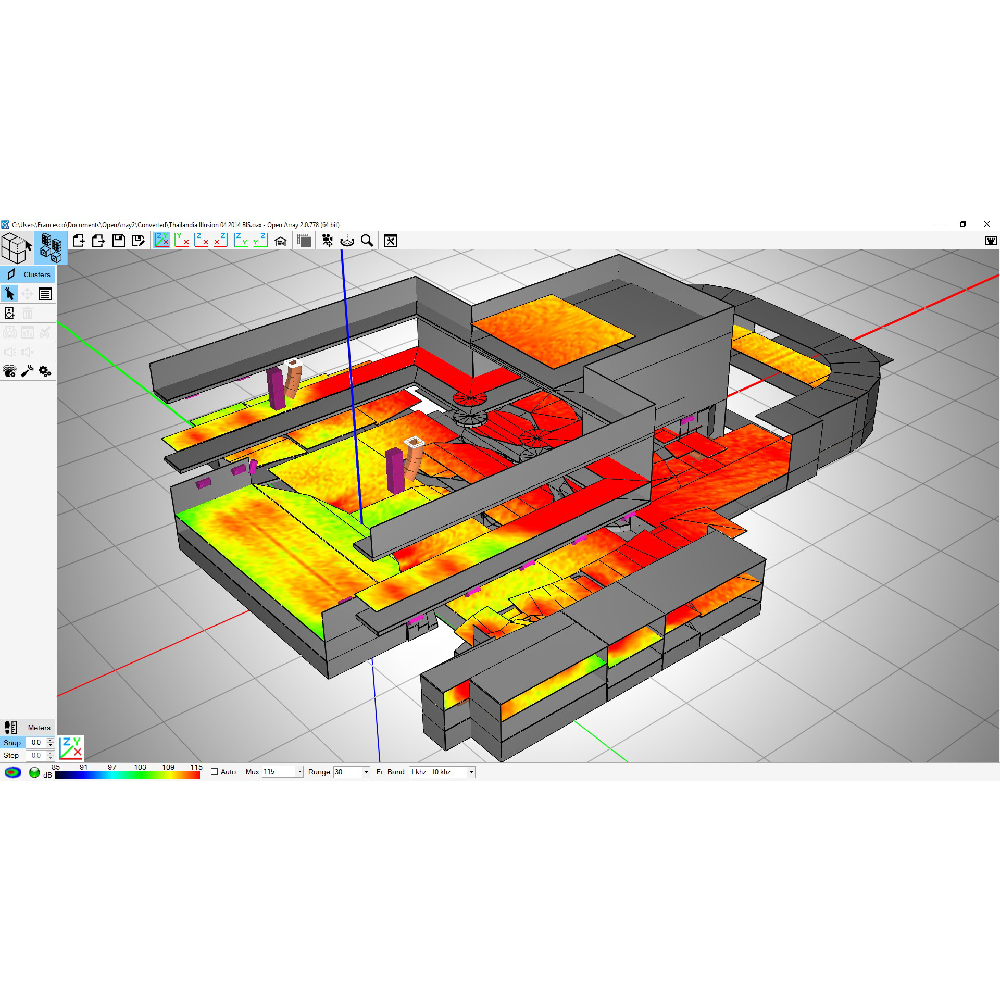Select the arrow pointer selection tool

(x=9, y=293)
